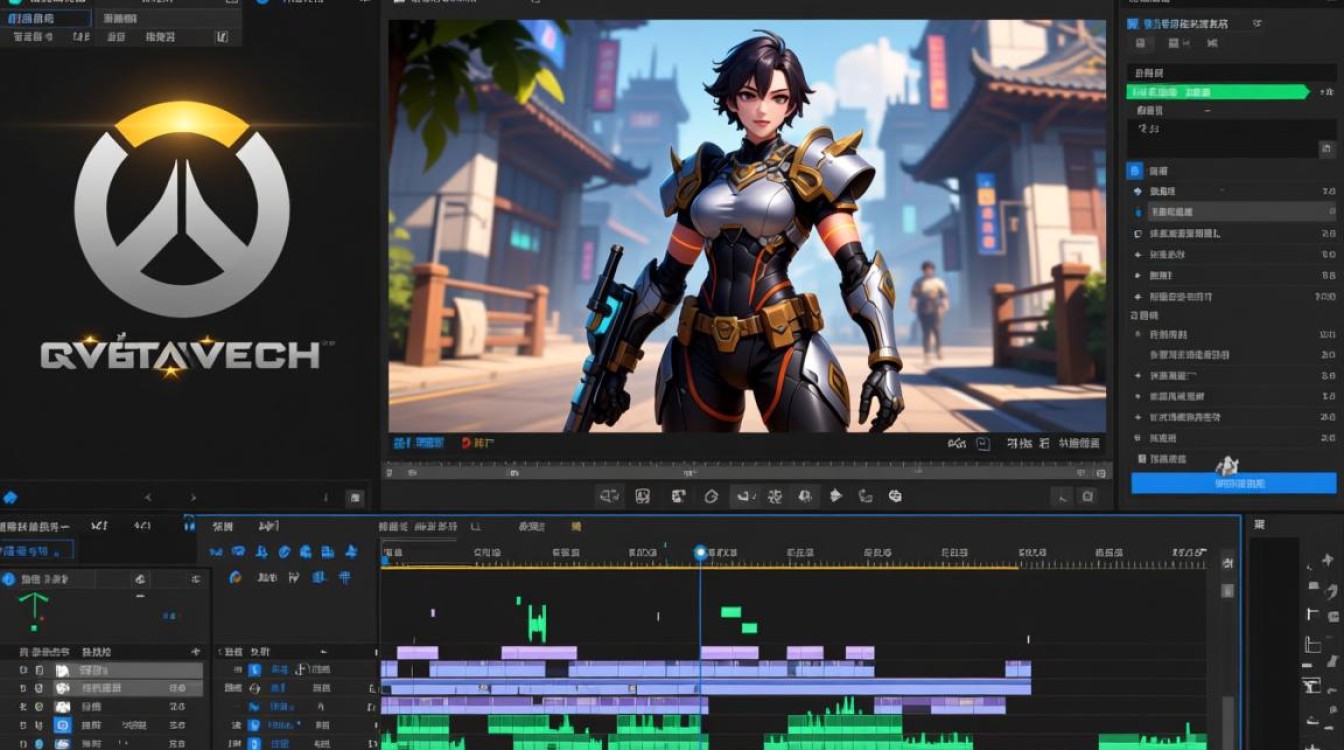Click the last blue tool icon in the timeline toolbar's top row
This screenshot has width=1344, height=750.
(350, 551)
